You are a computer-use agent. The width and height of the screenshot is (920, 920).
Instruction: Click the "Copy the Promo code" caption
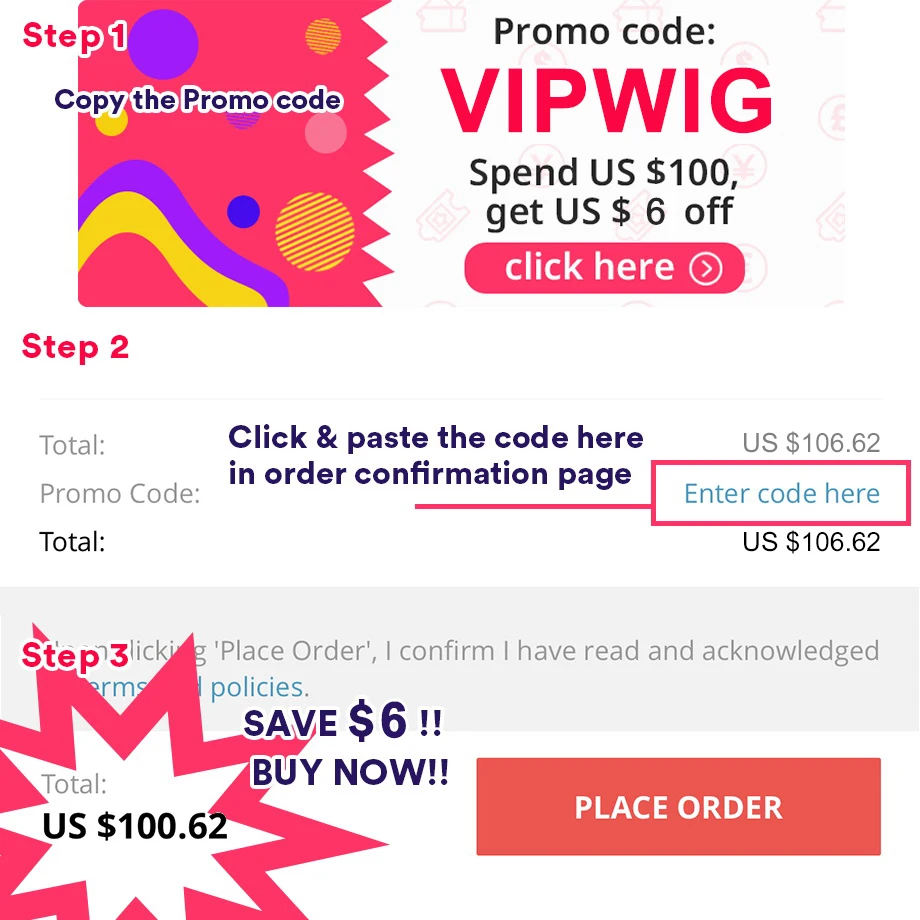pyautogui.click(x=198, y=100)
